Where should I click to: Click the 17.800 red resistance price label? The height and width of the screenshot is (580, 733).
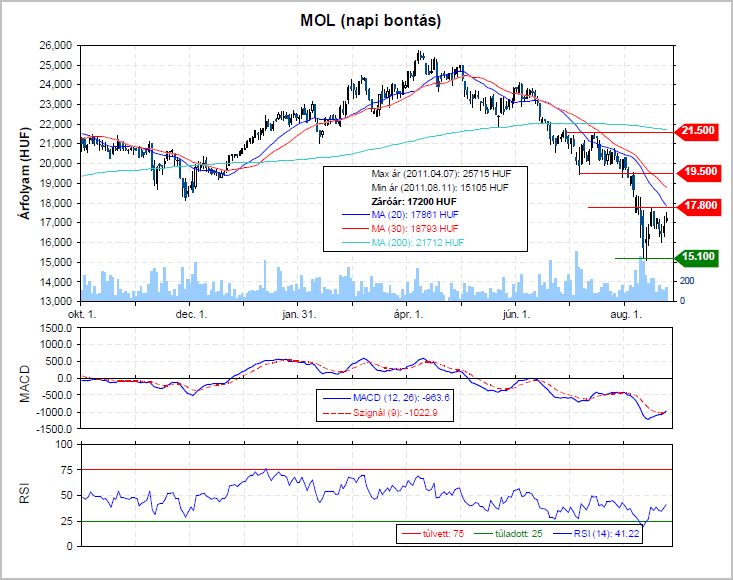(x=701, y=206)
